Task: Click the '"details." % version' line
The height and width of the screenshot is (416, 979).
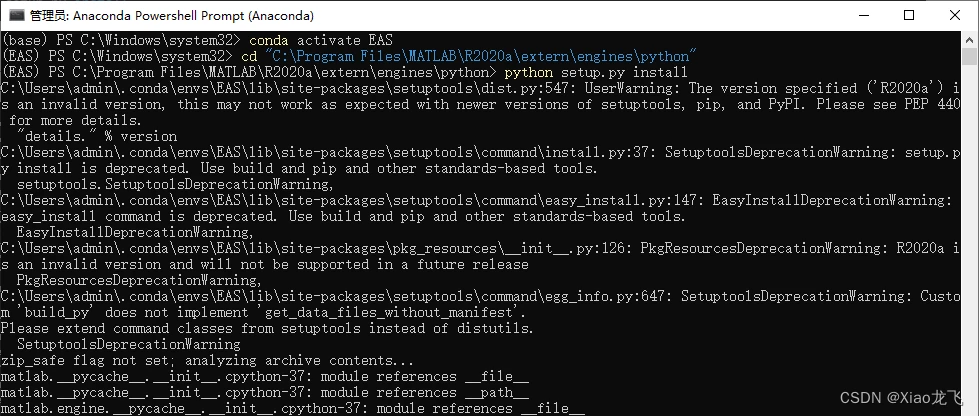Action: [97, 136]
